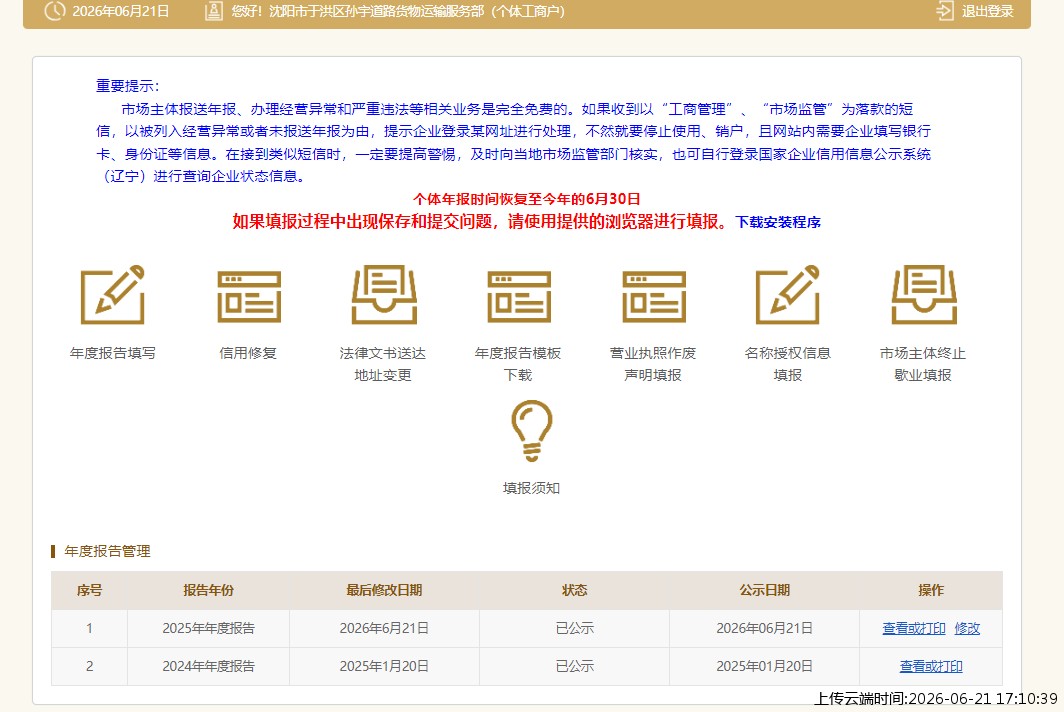Click the 状态 column header
Viewport: 1064px width, 712px height.
coord(574,591)
